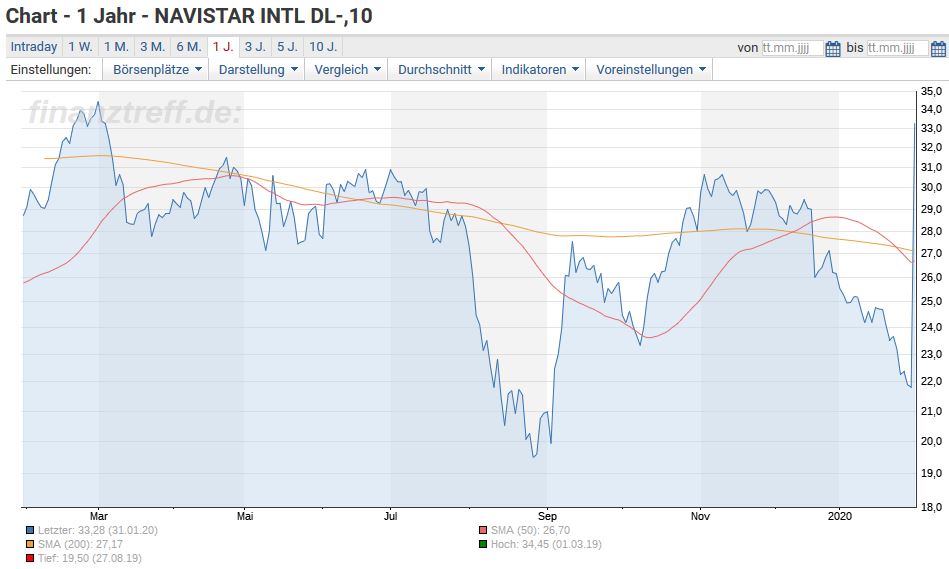Click the blue Letzter legend swatch
The width and height of the screenshot is (949, 569).
[30, 530]
